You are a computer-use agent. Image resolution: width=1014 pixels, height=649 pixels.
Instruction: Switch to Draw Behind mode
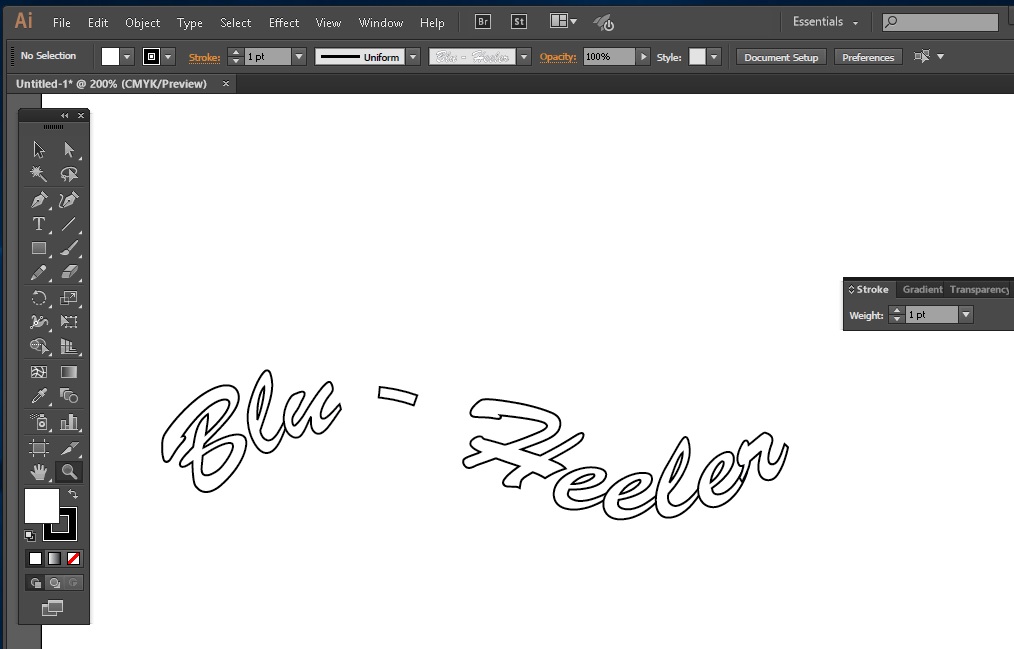tap(54, 582)
